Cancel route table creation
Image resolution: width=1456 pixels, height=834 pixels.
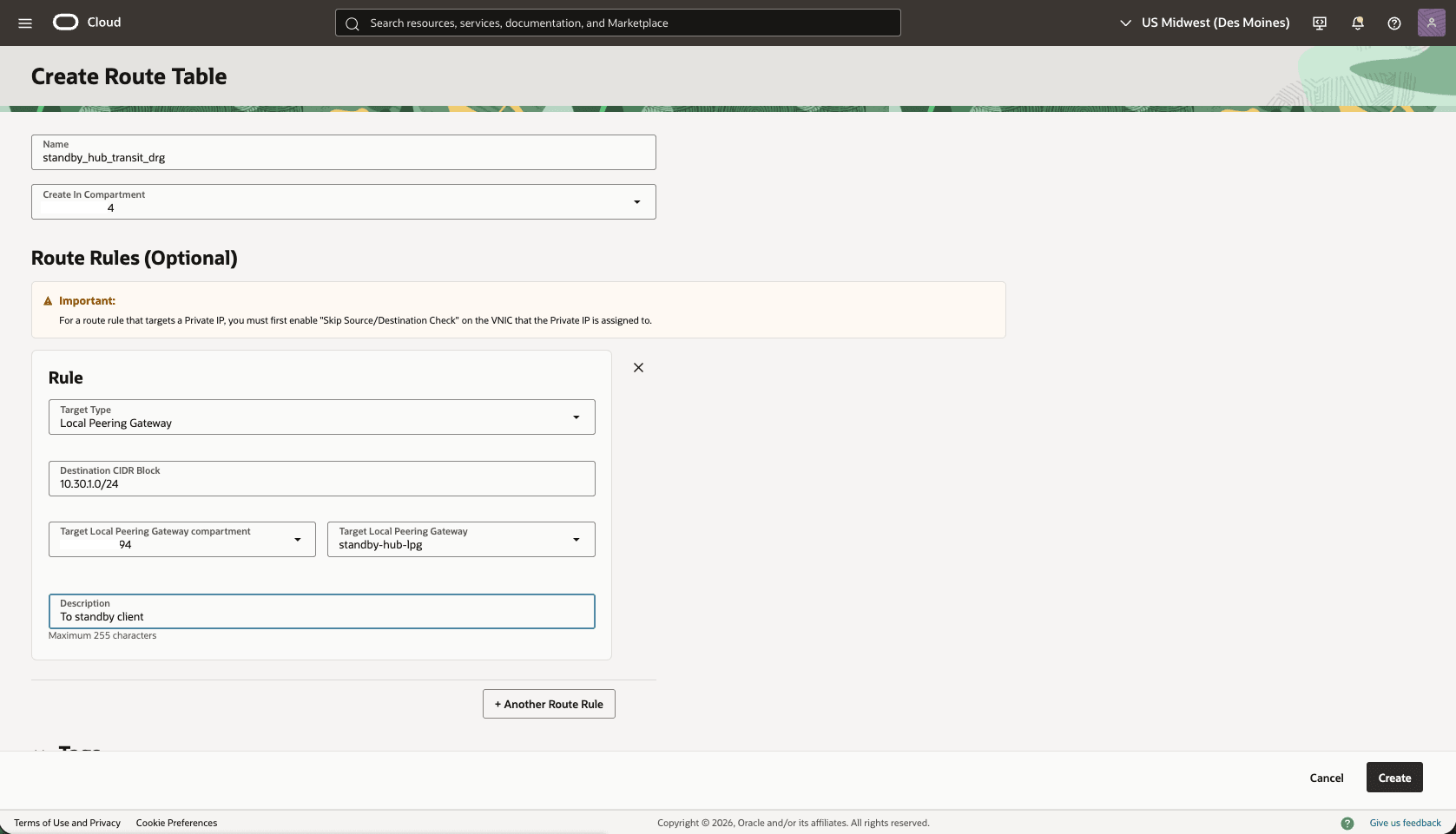coord(1326,777)
